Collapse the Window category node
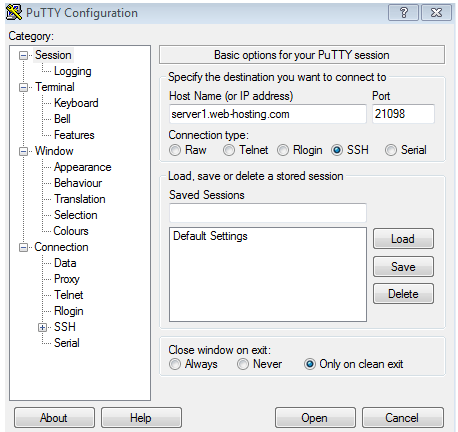This screenshot has width=458, height=432. 23,151
